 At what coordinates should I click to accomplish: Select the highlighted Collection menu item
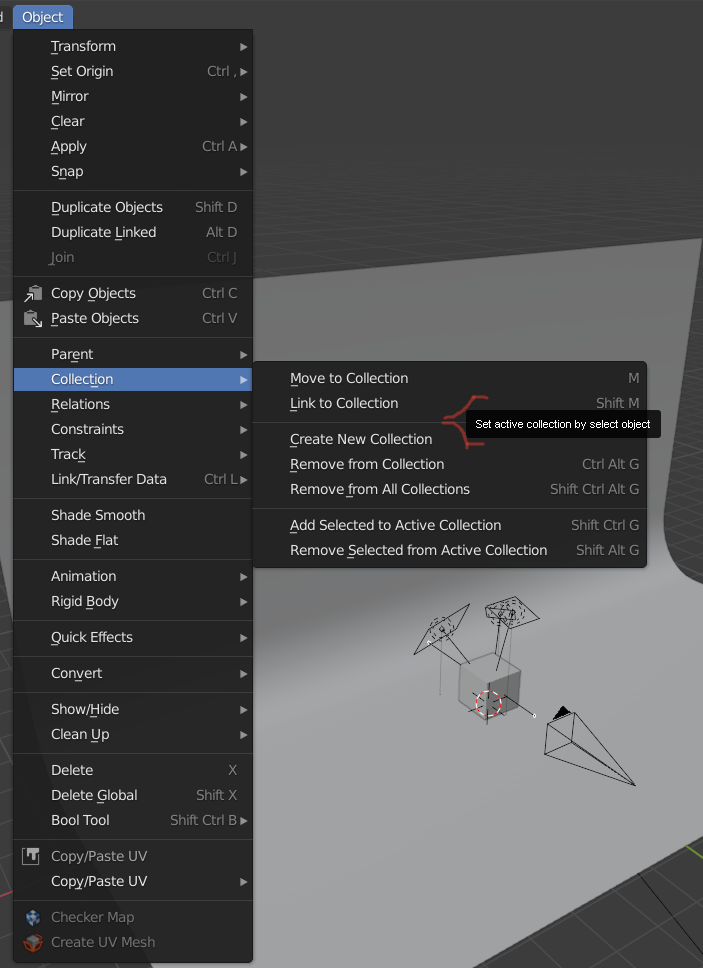tap(133, 379)
